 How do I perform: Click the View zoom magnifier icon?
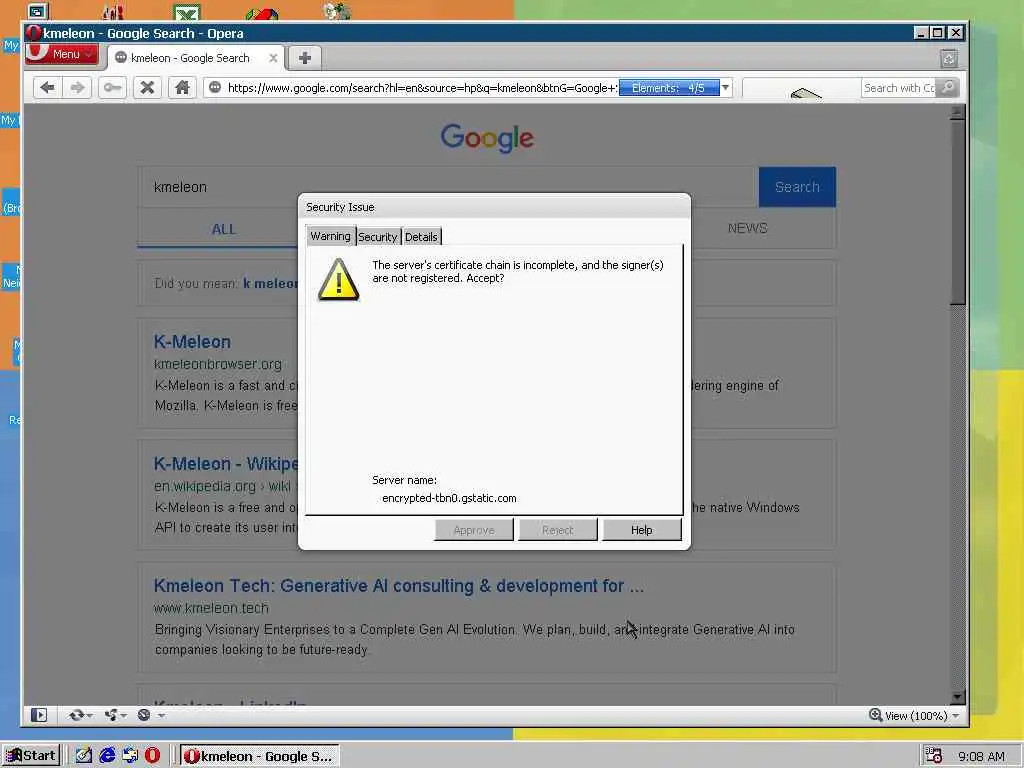875,715
